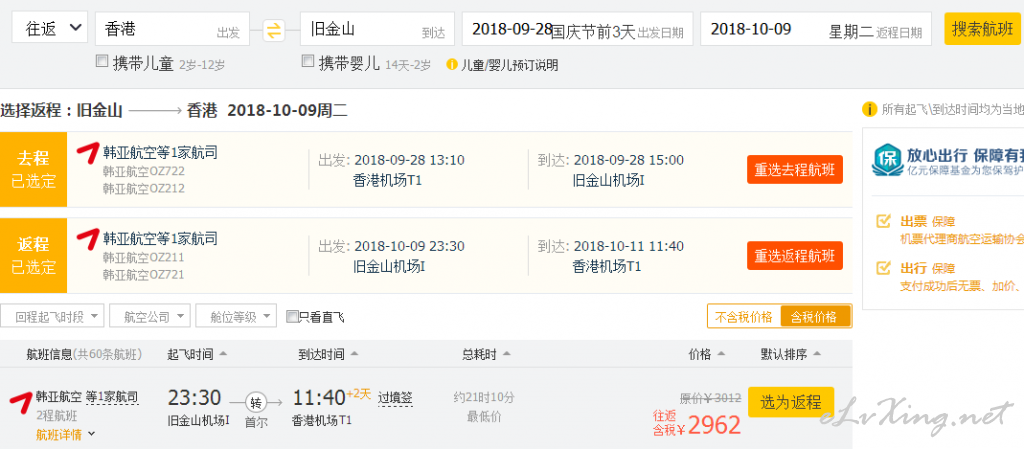Open the 航空公司 filter dropdown
1024x449 pixels.
150,317
